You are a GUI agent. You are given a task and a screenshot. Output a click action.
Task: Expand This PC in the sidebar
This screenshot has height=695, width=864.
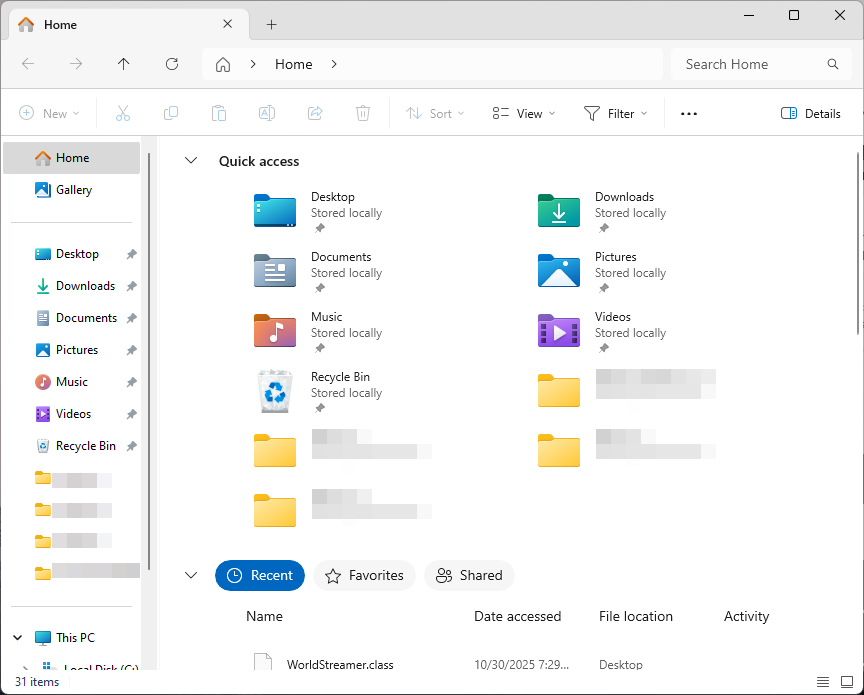pyautogui.click(x=17, y=637)
